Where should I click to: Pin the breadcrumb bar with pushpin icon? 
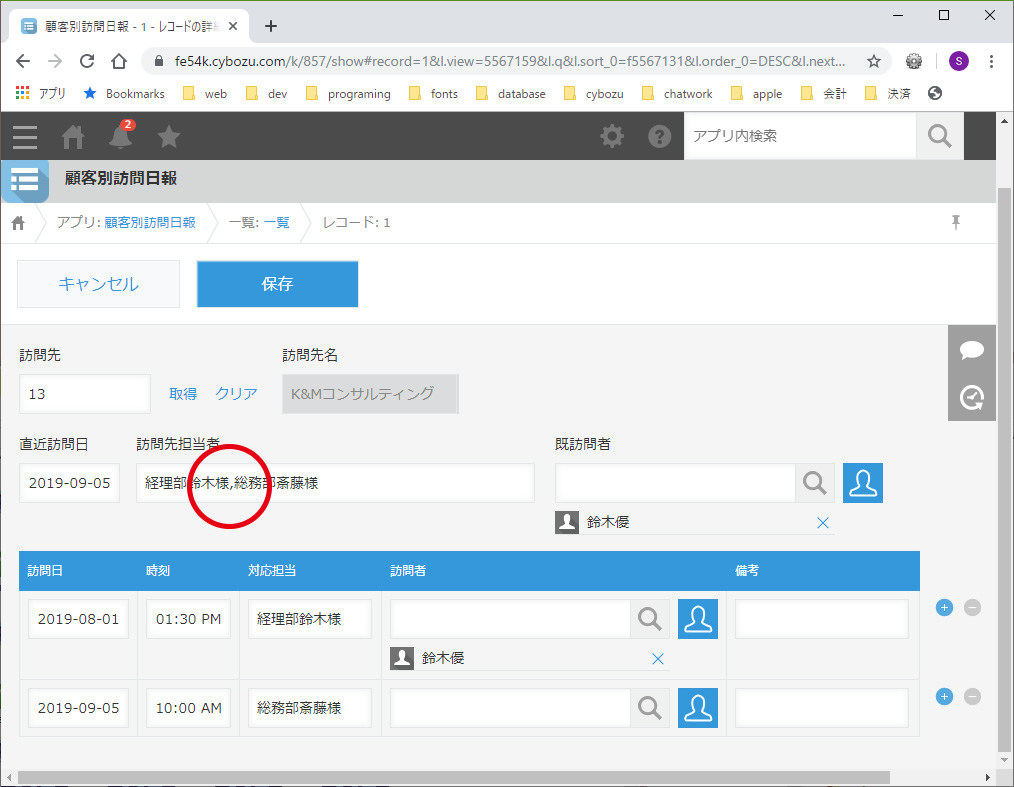click(x=956, y=222)
